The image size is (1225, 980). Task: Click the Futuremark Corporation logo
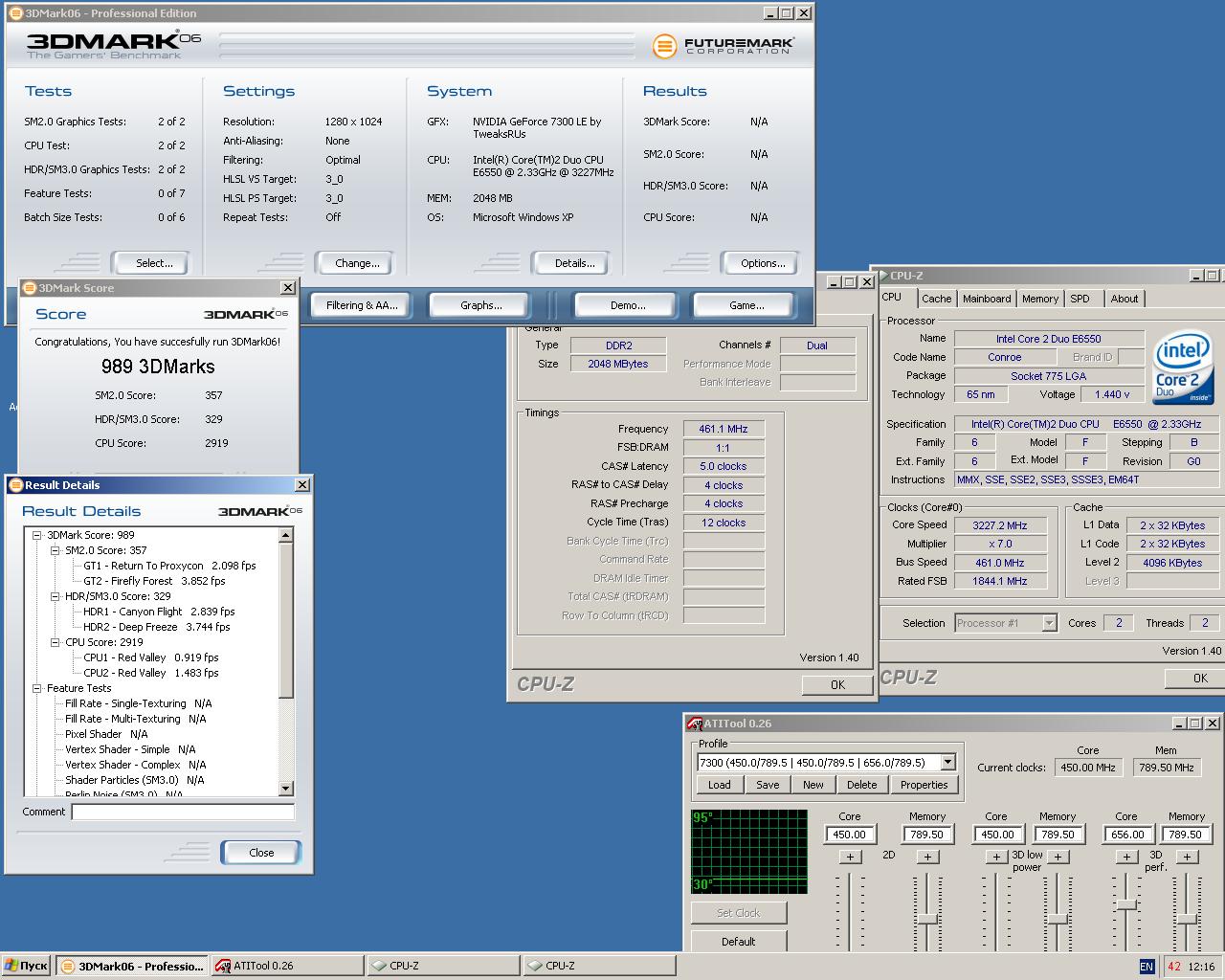click(x=723, y=45)
